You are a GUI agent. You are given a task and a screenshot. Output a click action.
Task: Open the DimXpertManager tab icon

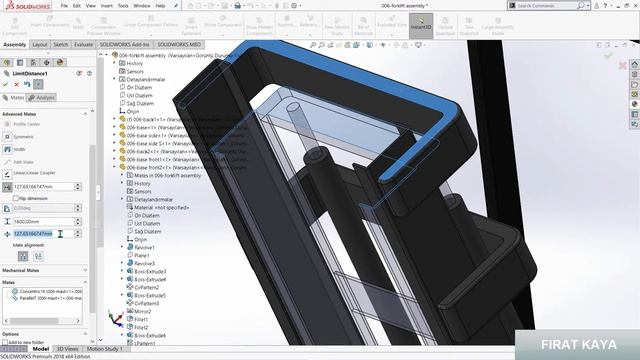pos(47,62)
